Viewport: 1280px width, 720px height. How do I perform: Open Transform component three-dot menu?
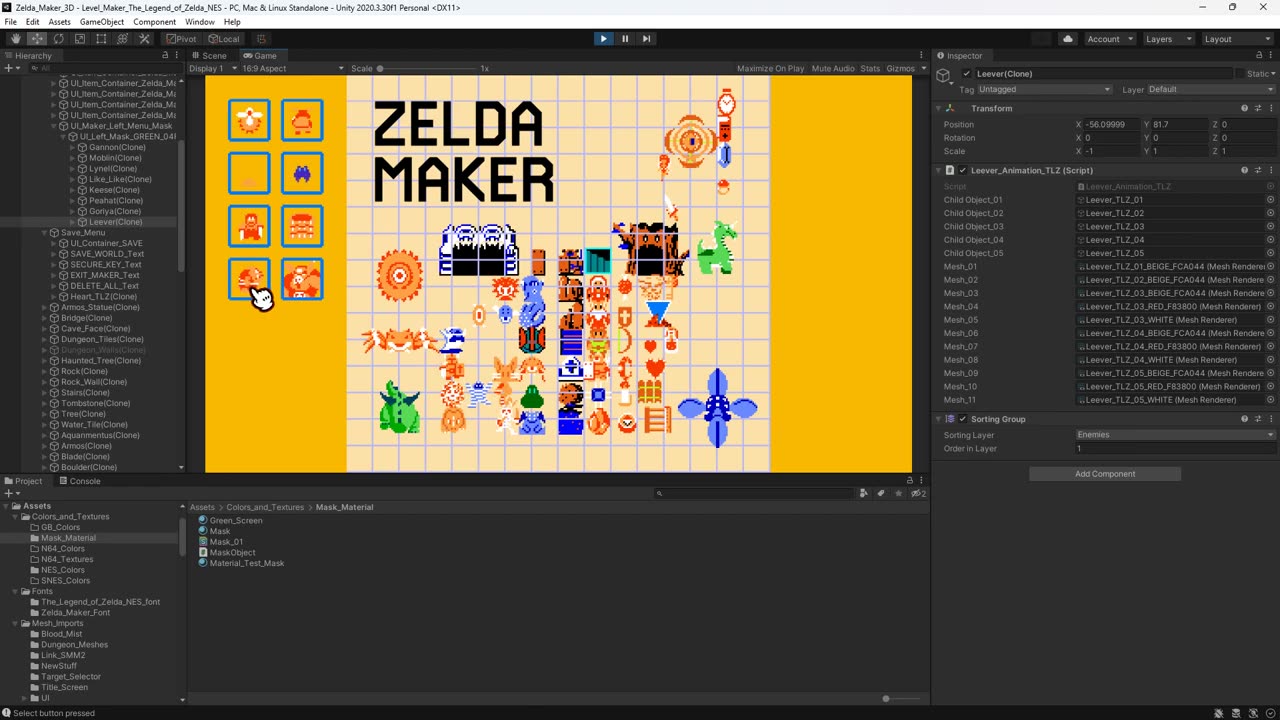point(1270,108)
